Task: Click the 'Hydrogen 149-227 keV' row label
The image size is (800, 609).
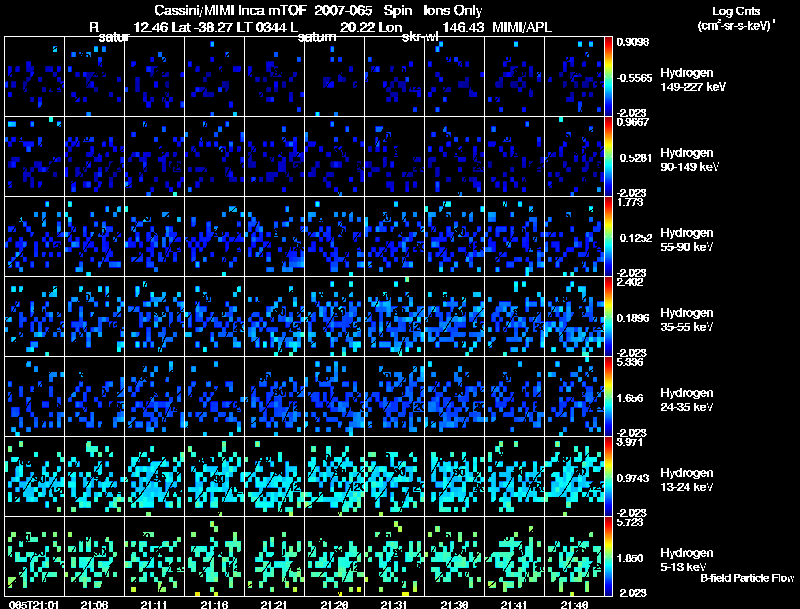Action: pyautogui.click(x=693, y=80)
